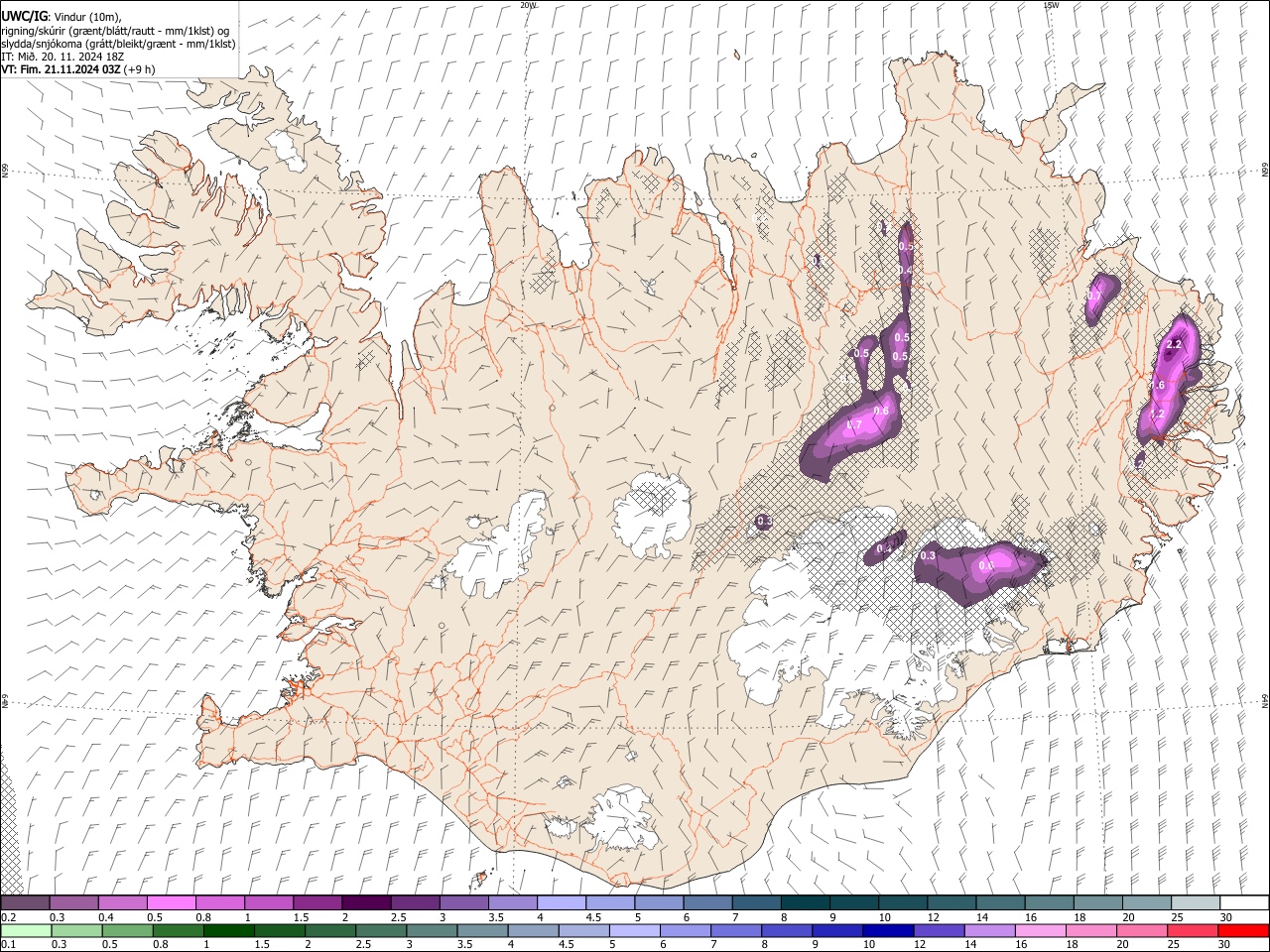Select the top legend swatch between 25 and 30
1270x952 pixels.
tap(1195, 902)
